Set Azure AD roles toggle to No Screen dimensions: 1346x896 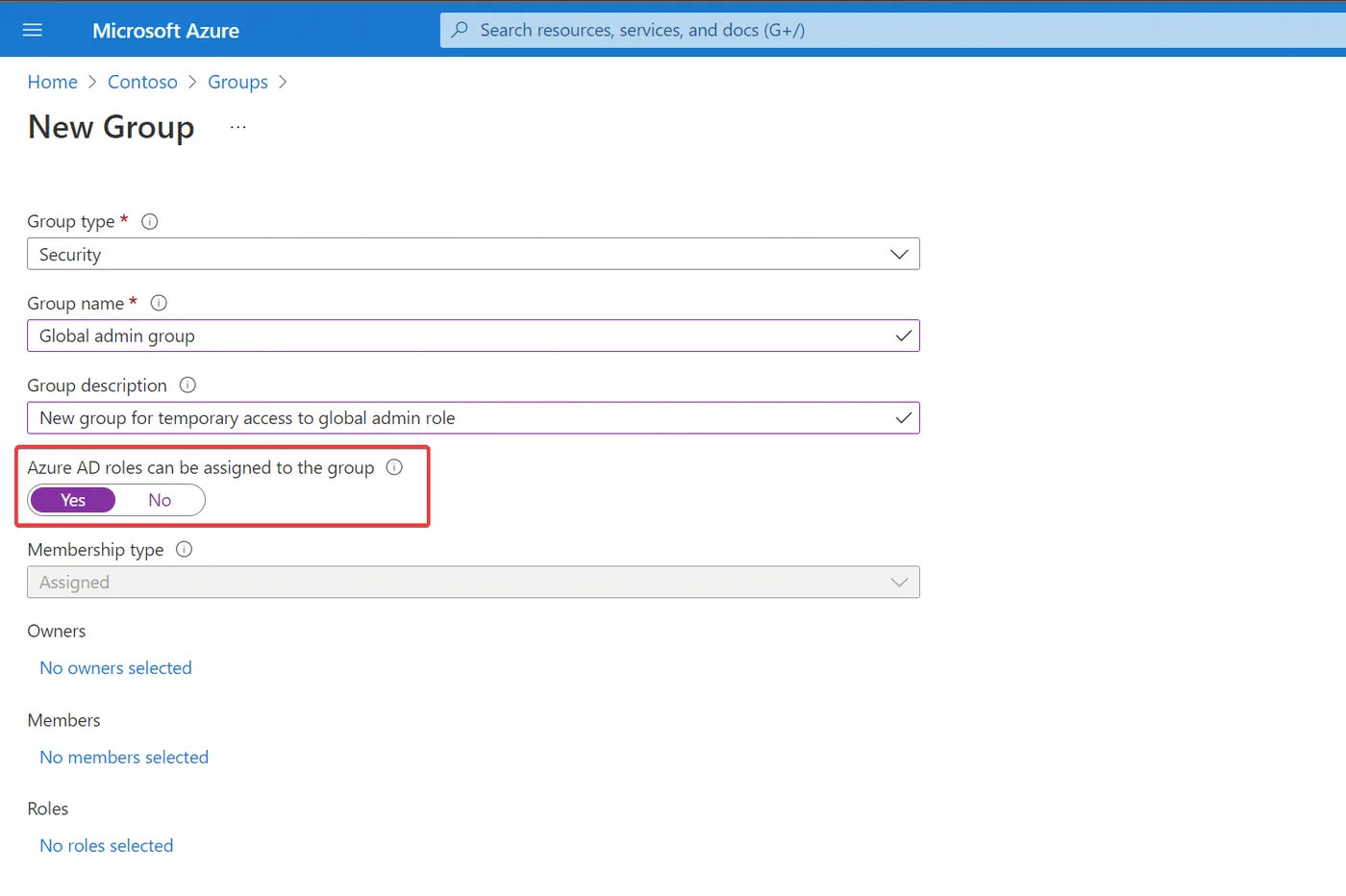160,500
